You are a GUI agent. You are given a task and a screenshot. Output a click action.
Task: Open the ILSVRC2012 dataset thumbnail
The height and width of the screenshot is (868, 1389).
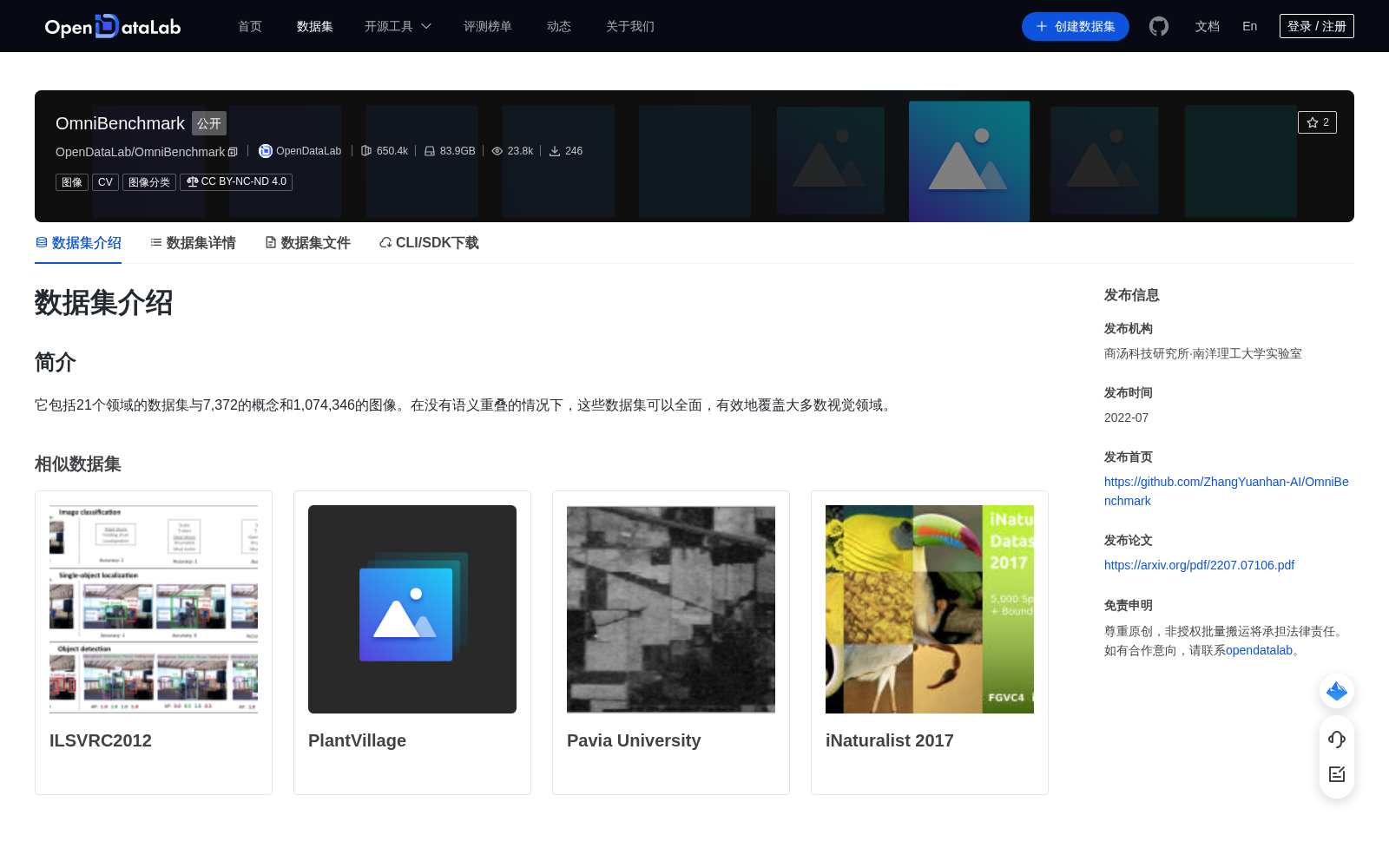(154, 609)
